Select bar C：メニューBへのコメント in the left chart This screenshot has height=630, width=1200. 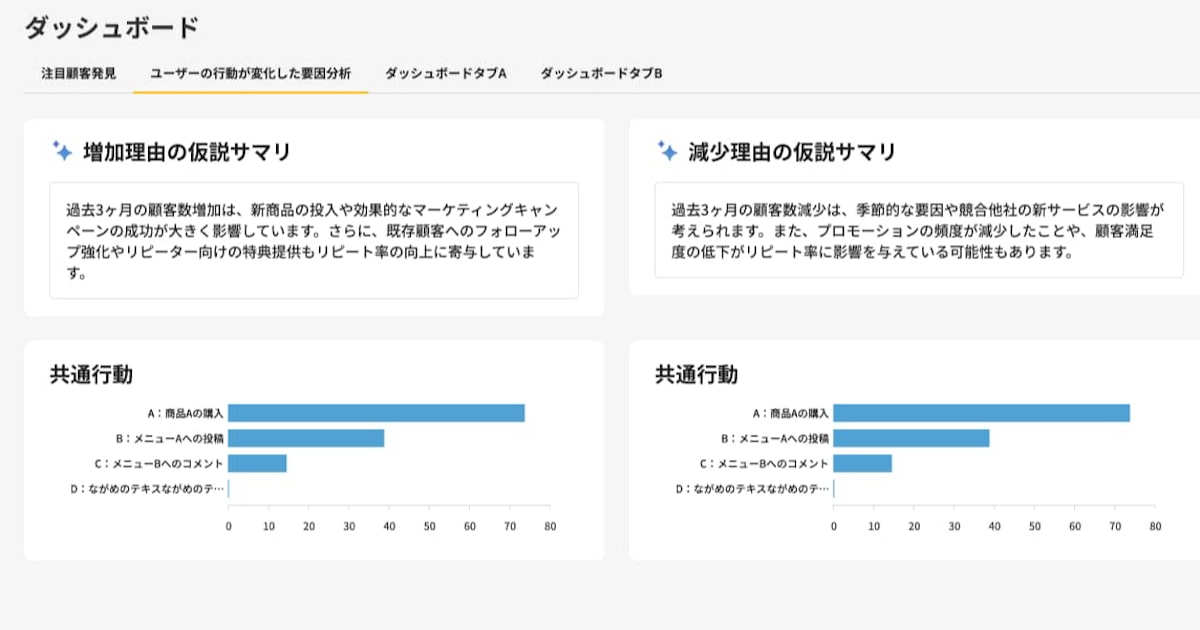(x=257, y=463)
